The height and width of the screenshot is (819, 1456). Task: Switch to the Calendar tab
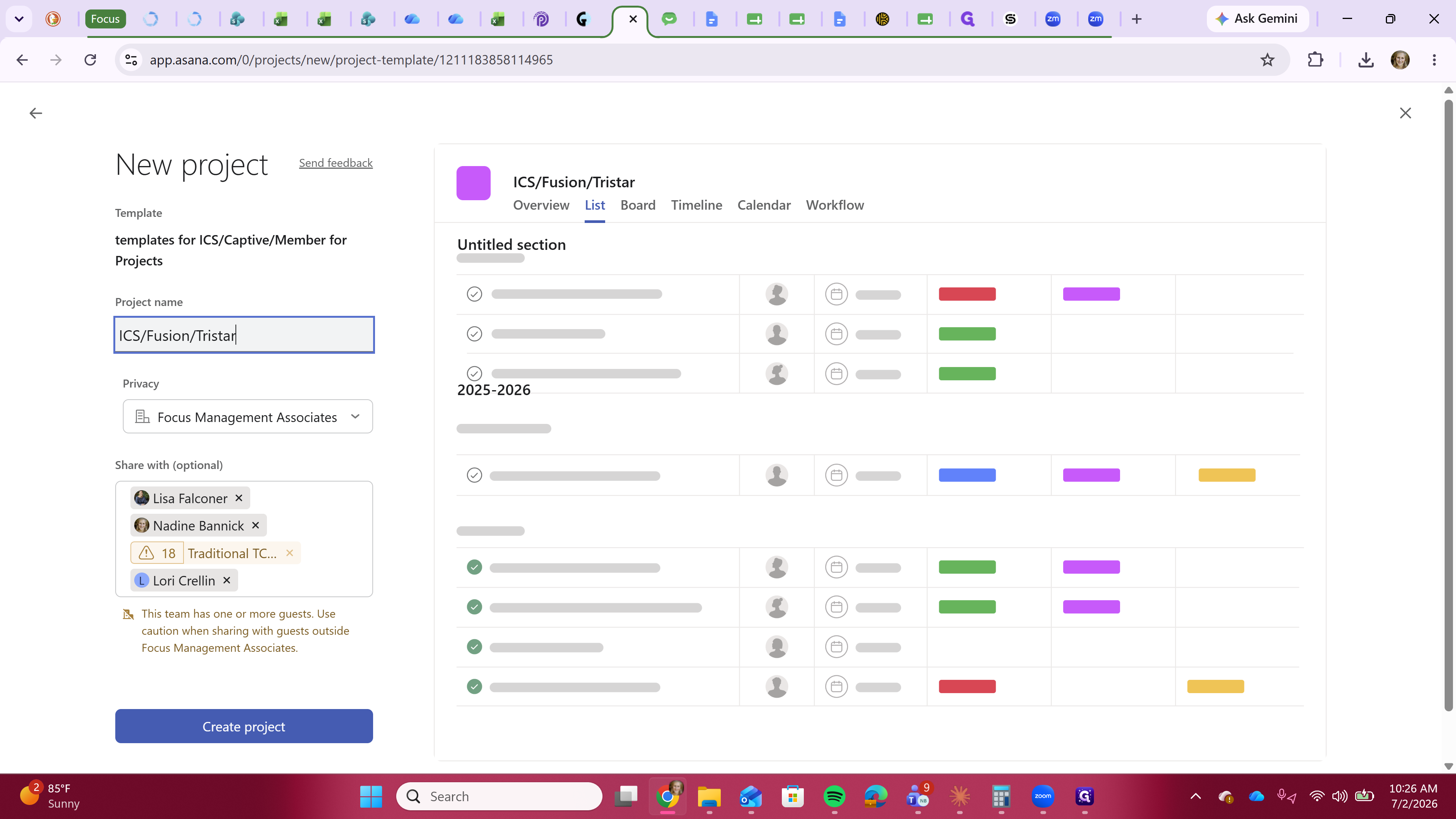764,205
